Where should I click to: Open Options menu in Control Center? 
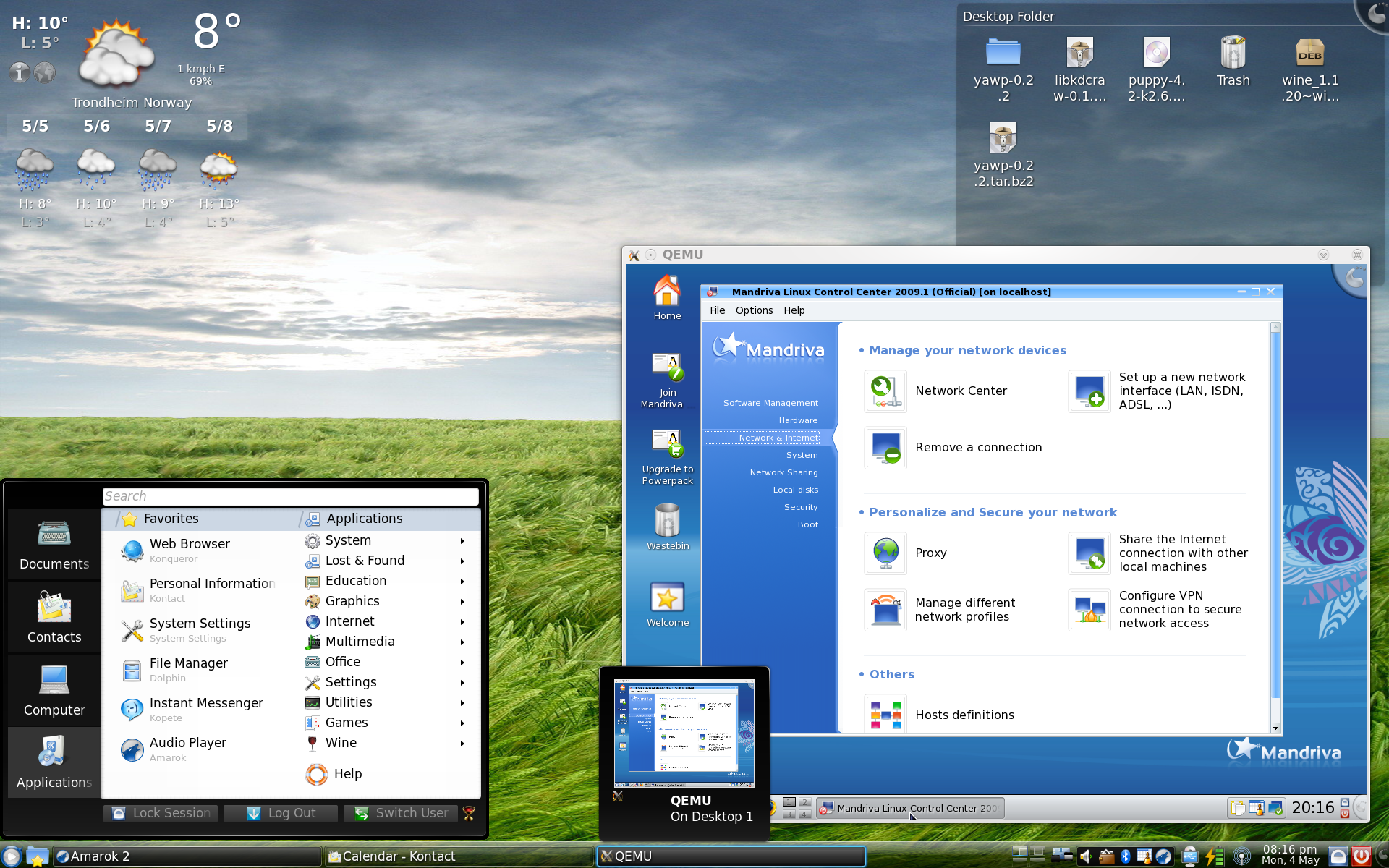pyautogui.click(x=754, y=310)
